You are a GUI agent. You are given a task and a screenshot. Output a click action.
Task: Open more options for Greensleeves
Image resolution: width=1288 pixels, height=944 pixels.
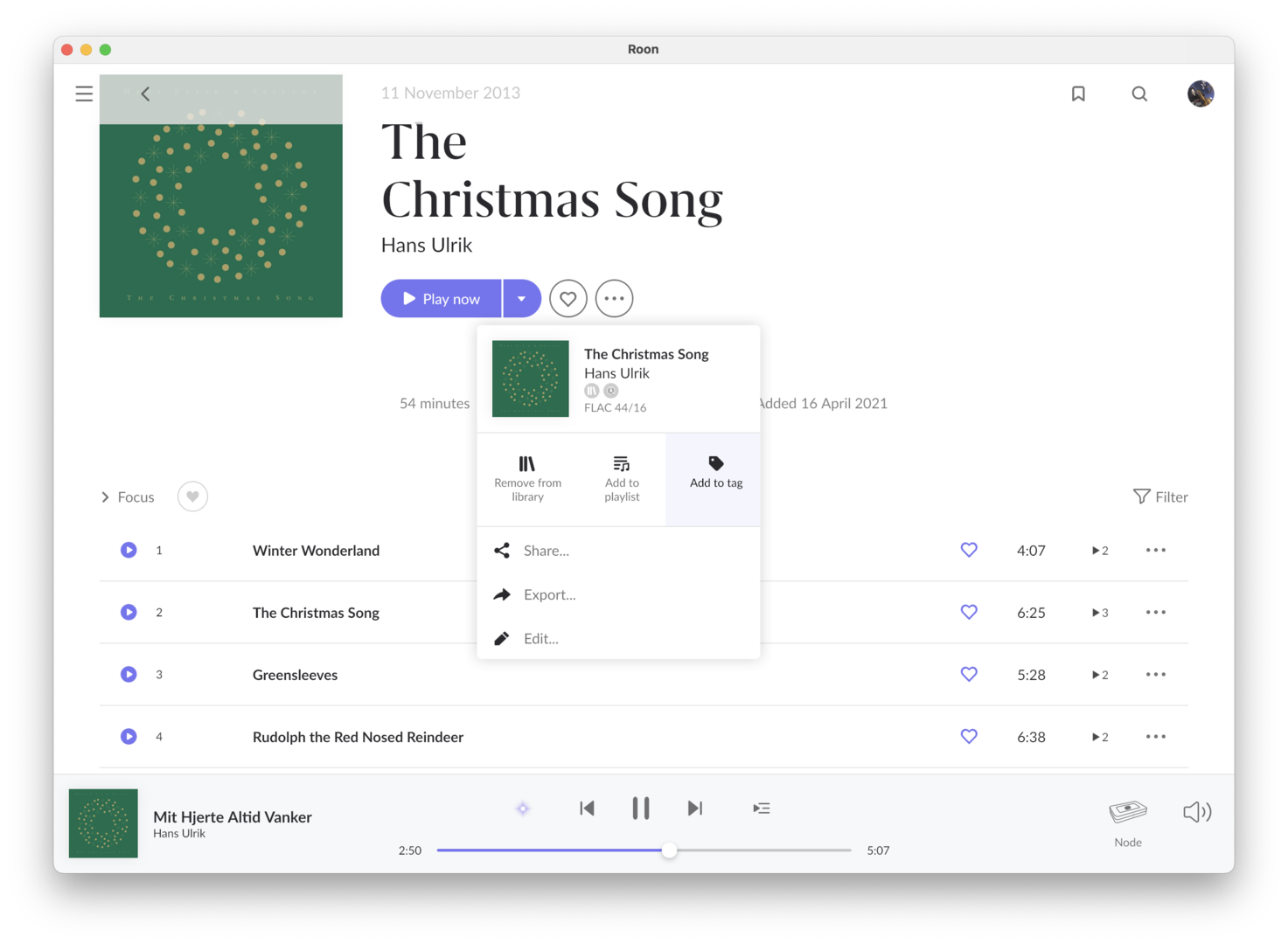click(x=1156, y=674)
